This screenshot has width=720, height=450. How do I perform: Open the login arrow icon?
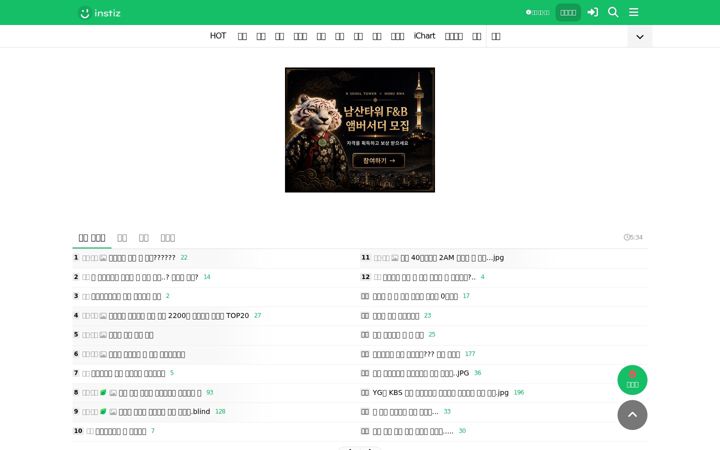[593, 12]
